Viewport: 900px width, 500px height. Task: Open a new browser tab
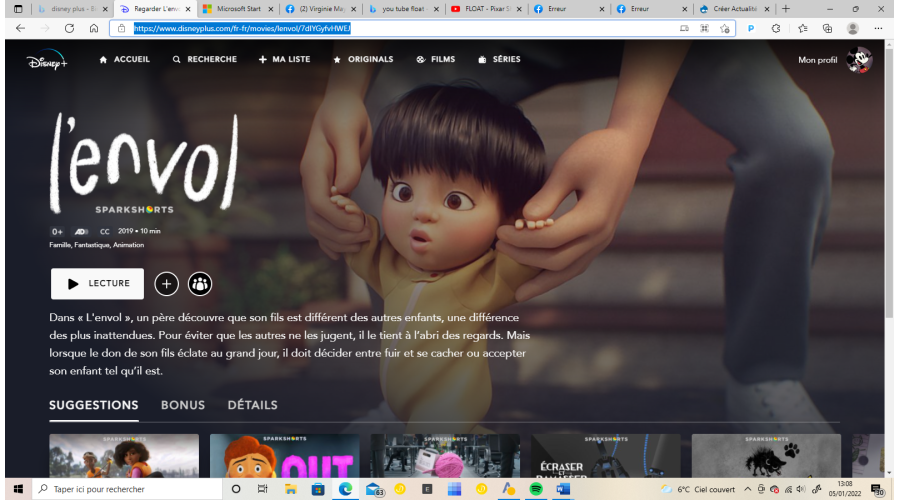tap(786, 9)
